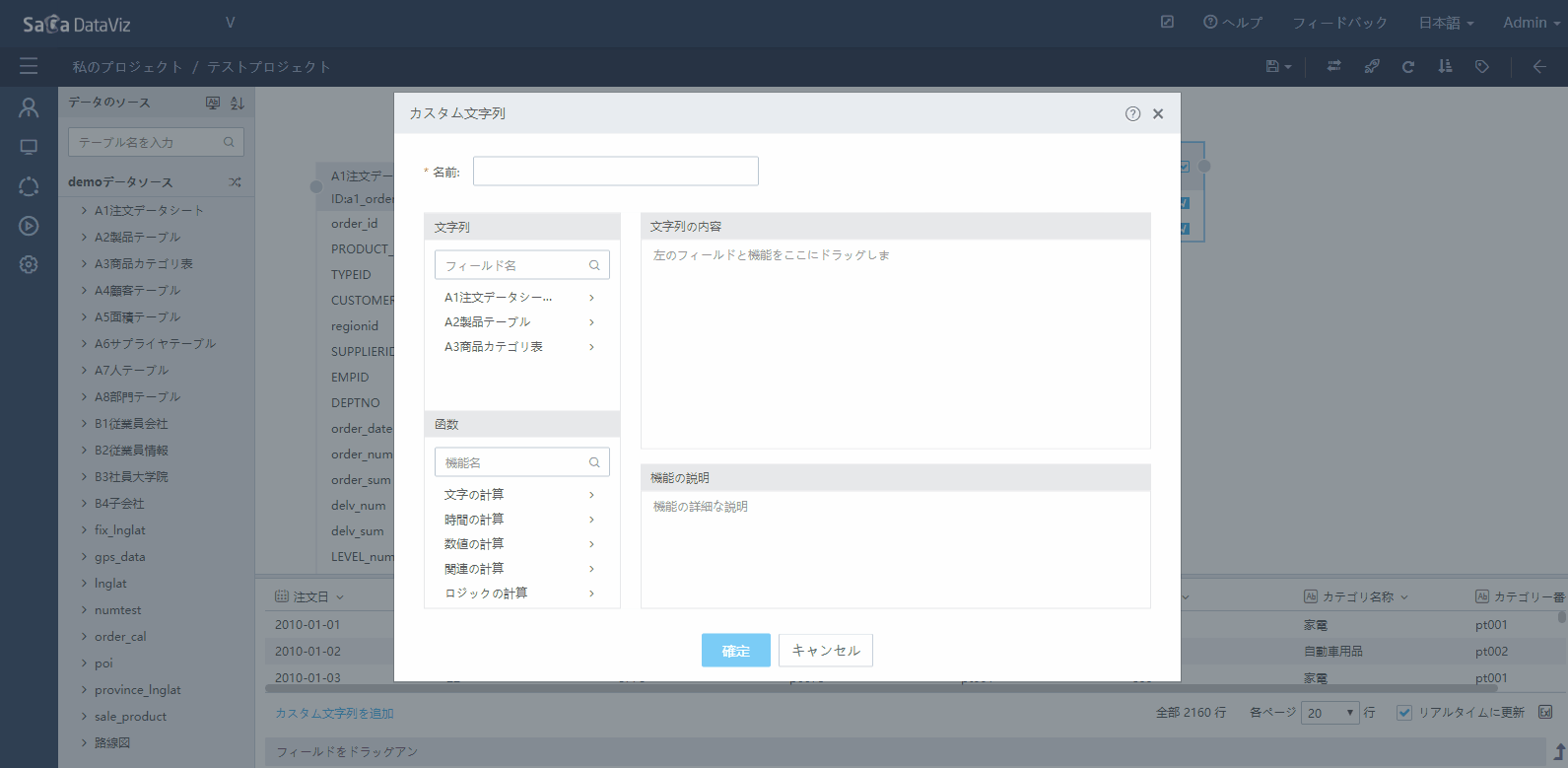1568x768 pixels.
Task: Toggle the リアルタイムに更新 checkbox
Action: [x=1404, y=713]
